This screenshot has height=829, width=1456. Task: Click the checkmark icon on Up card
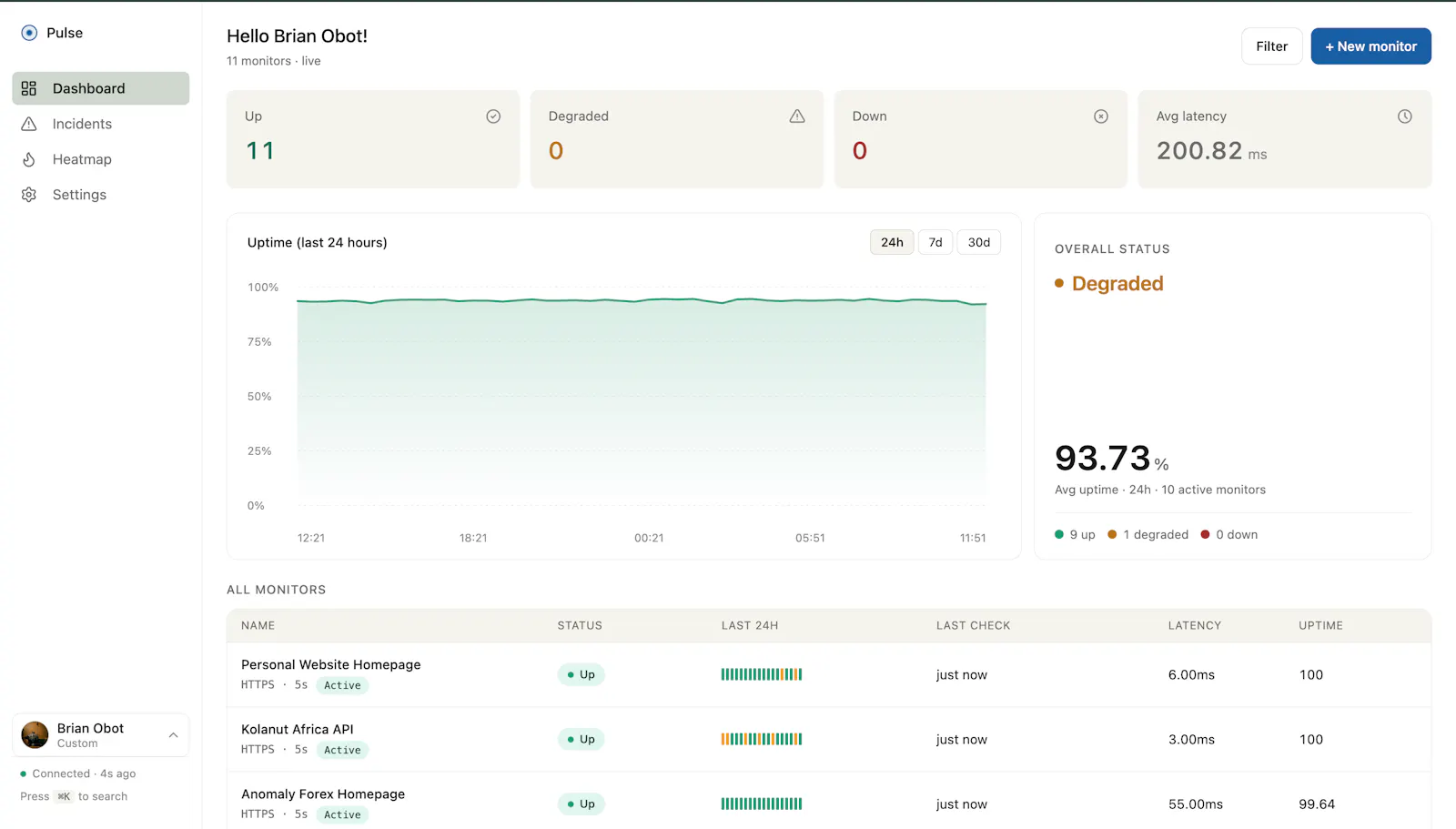[493, 116]
